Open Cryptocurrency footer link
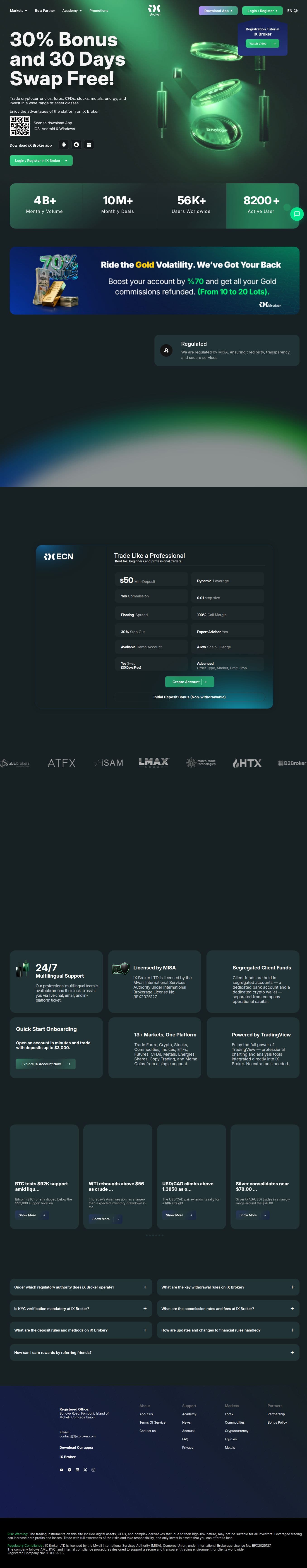Image resolution: width=307 pixels, height=1568 pixels. (x=236, y=1431)
